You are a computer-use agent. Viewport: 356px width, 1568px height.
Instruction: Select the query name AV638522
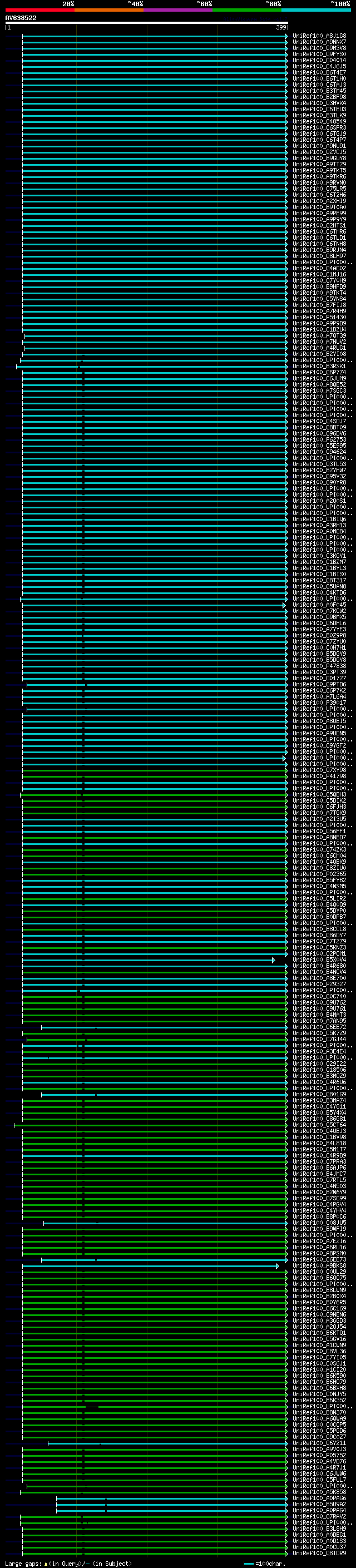pyautogui.click(x=21, y=18)
